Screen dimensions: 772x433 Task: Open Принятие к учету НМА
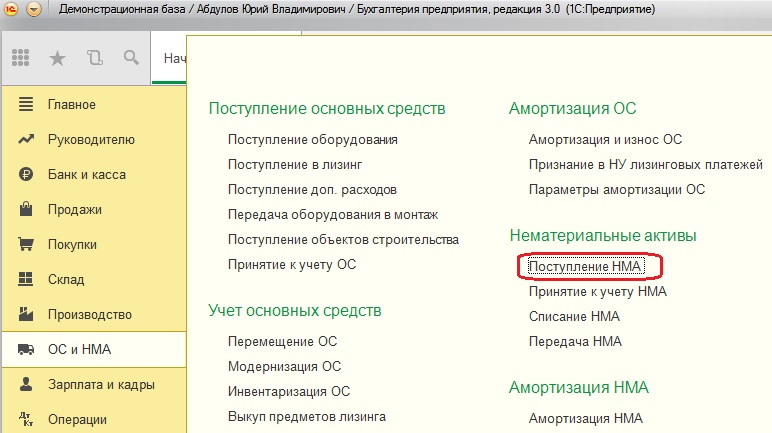pyautogui.click(x=597, y=292)
